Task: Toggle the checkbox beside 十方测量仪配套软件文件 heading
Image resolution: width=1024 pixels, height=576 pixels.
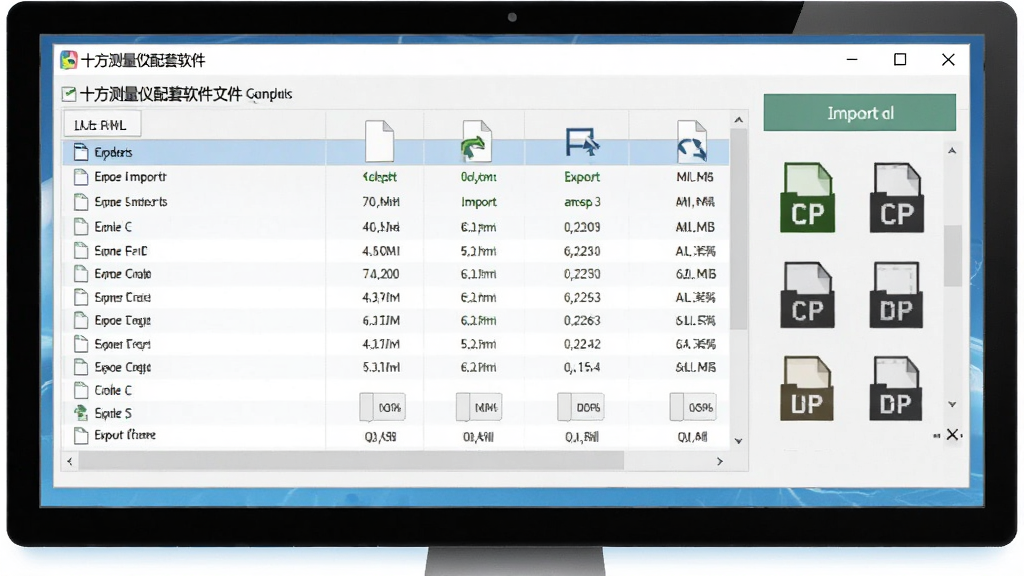Action: [x=69, y=94]
